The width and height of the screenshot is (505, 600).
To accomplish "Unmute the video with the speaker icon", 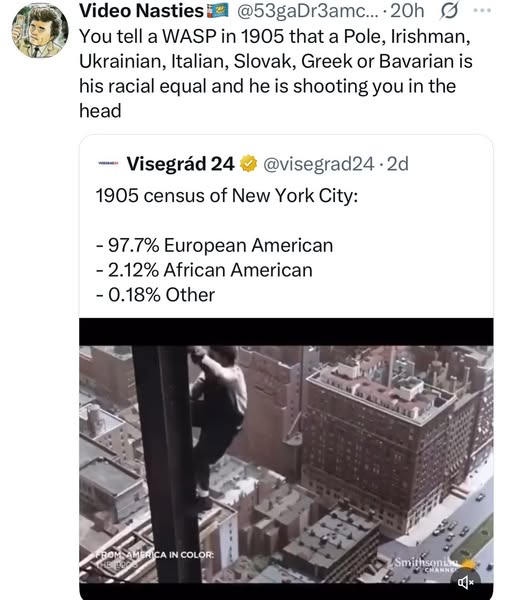I will (x=466, y=582).
